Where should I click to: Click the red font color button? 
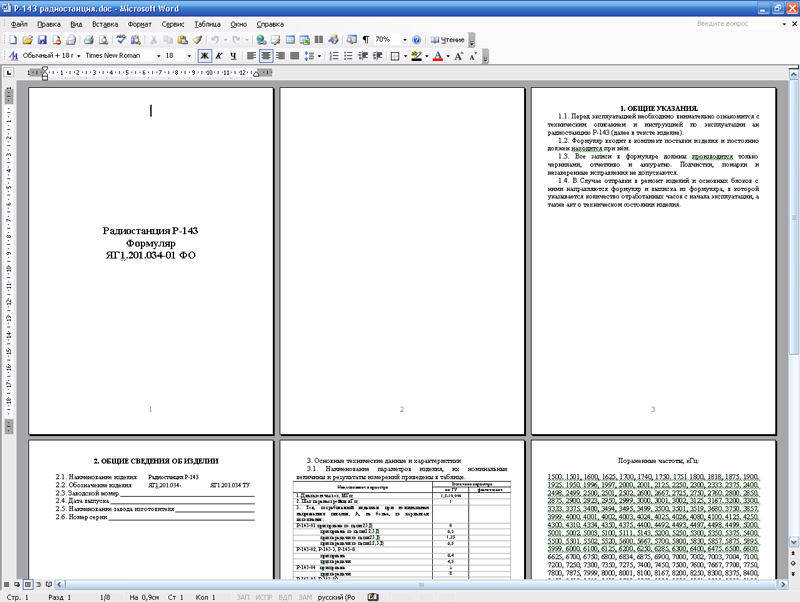coord(437,57)
